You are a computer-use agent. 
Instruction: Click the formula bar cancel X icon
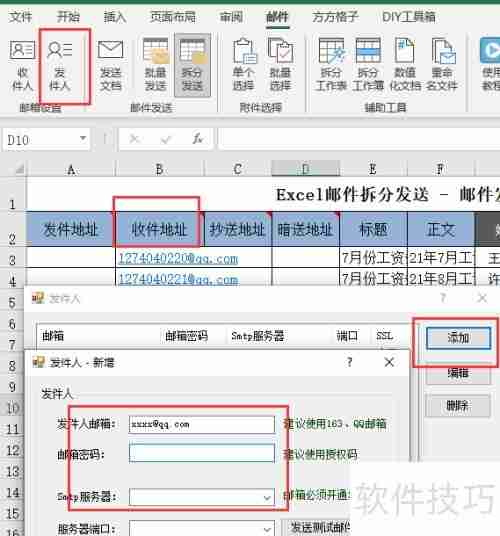tap(134, 139)
